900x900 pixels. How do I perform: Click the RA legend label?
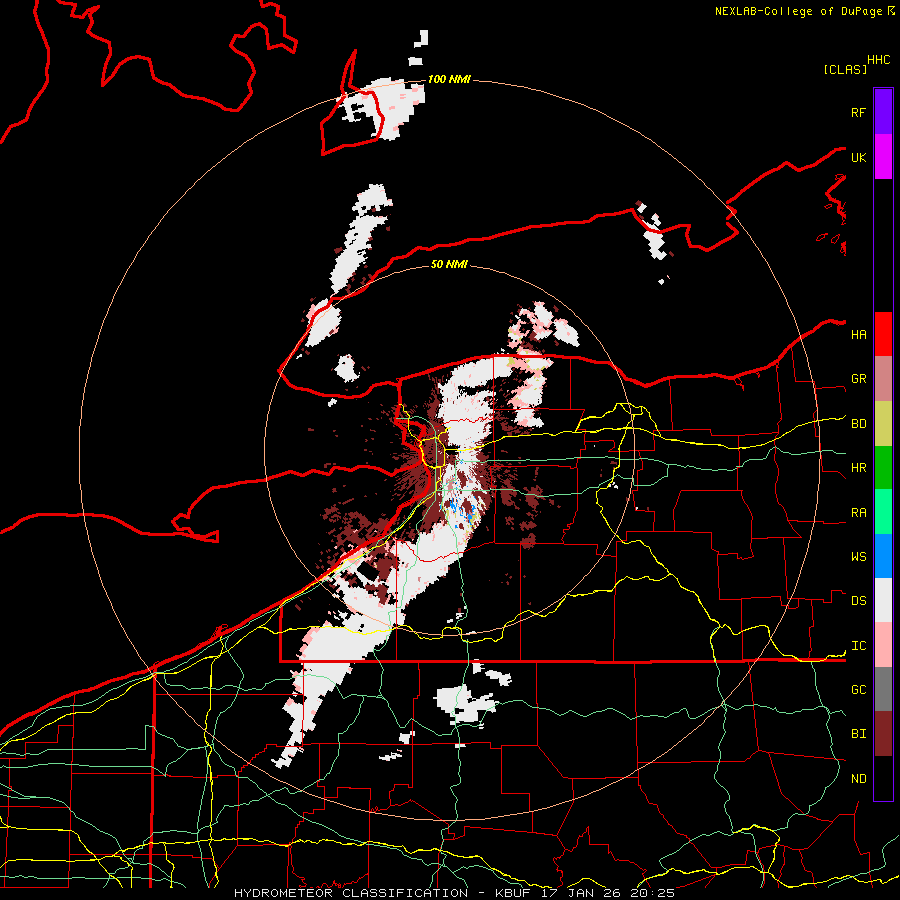click(858, 513)
